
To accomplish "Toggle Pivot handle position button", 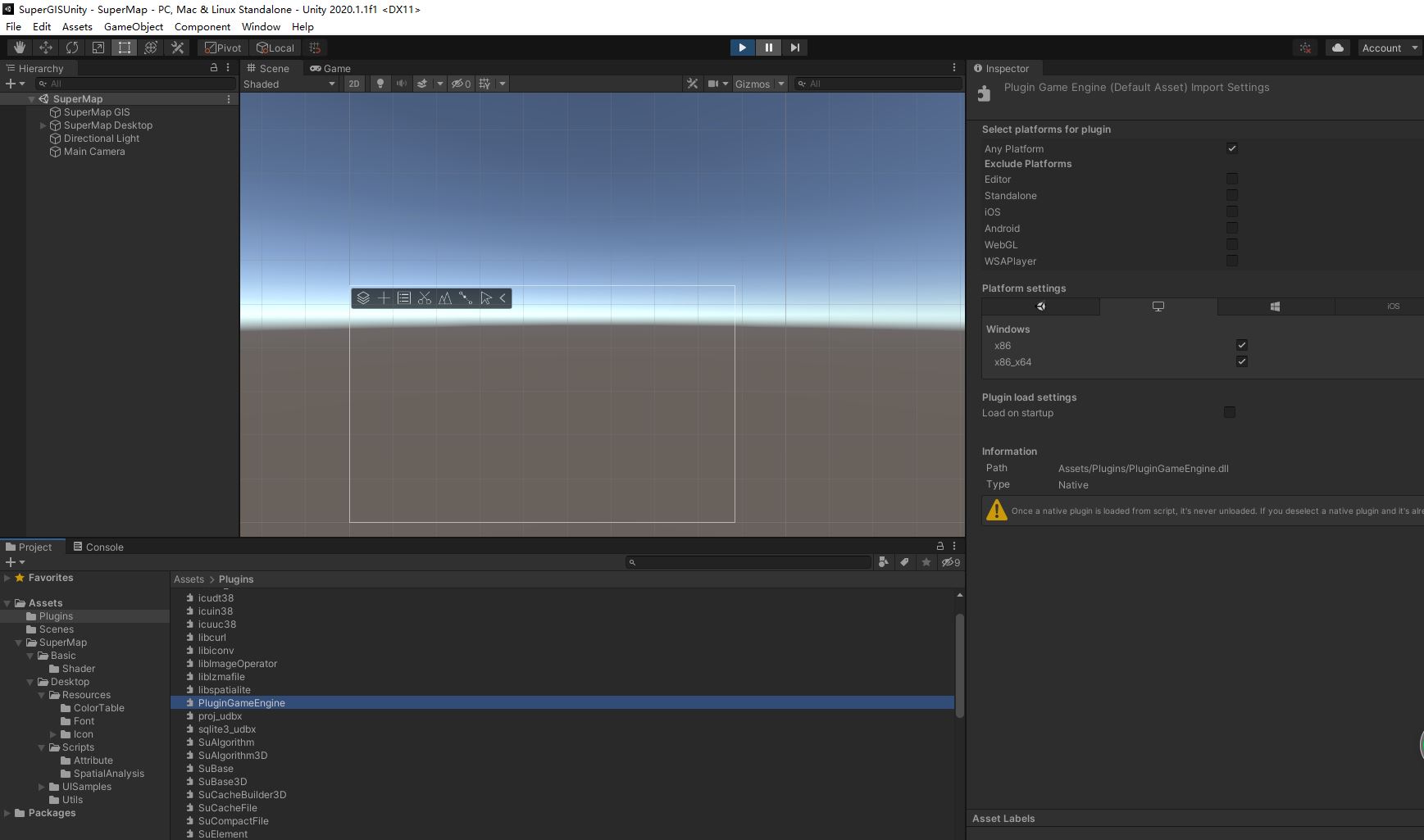I will (x=223, y=48).
